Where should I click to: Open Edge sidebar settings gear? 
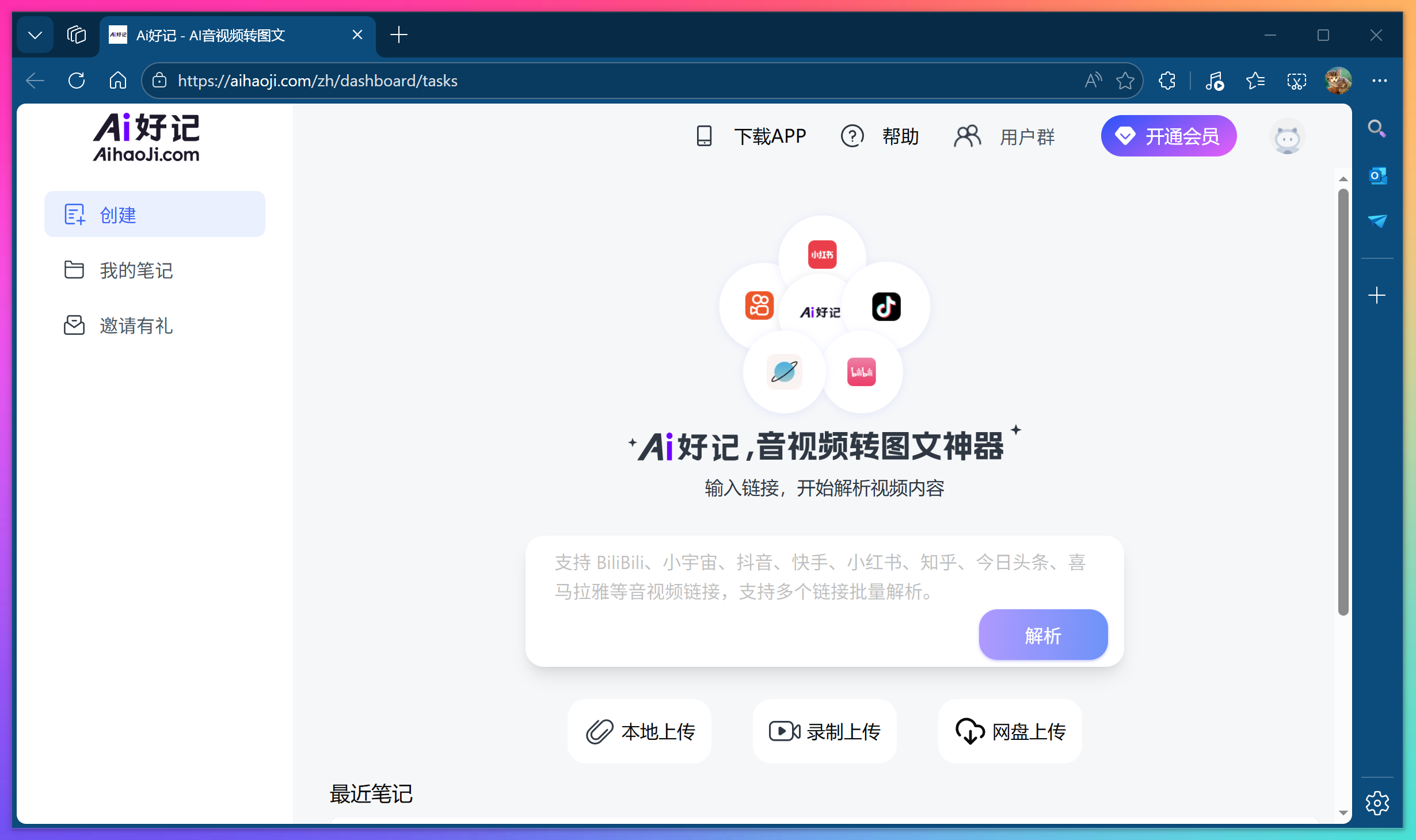coord(1377,803)
